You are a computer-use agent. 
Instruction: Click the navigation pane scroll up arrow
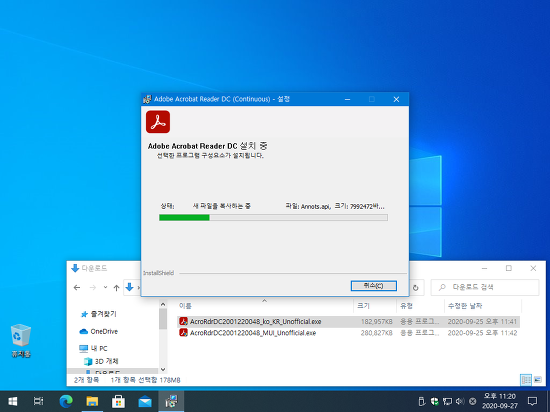click(x=163, y=304)
